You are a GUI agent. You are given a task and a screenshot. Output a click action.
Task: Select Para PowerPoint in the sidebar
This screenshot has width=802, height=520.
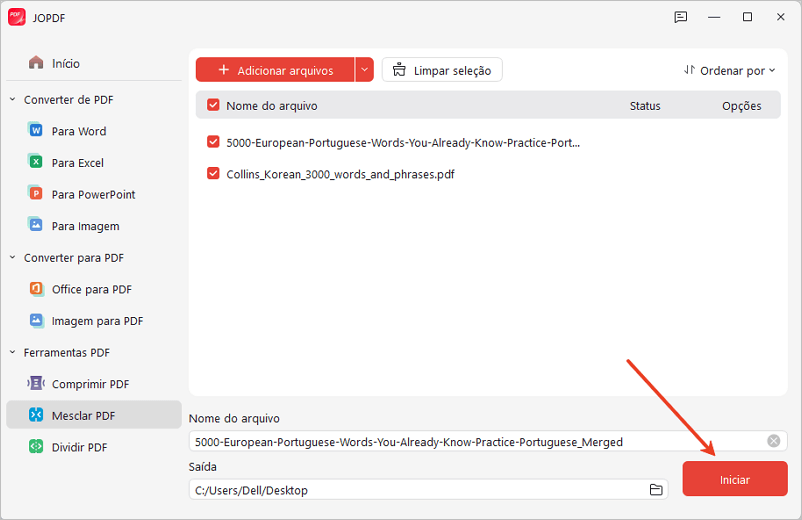94,194
